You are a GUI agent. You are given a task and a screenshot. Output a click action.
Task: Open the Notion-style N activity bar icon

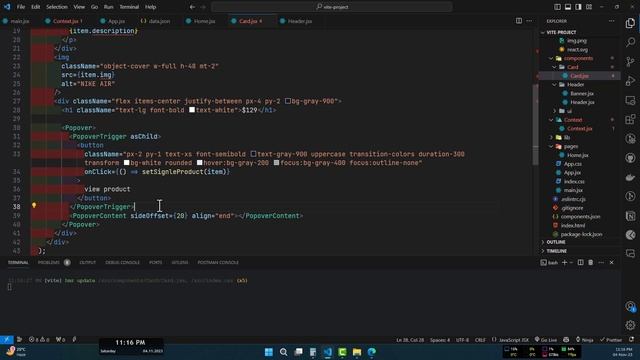coord(630,216)
